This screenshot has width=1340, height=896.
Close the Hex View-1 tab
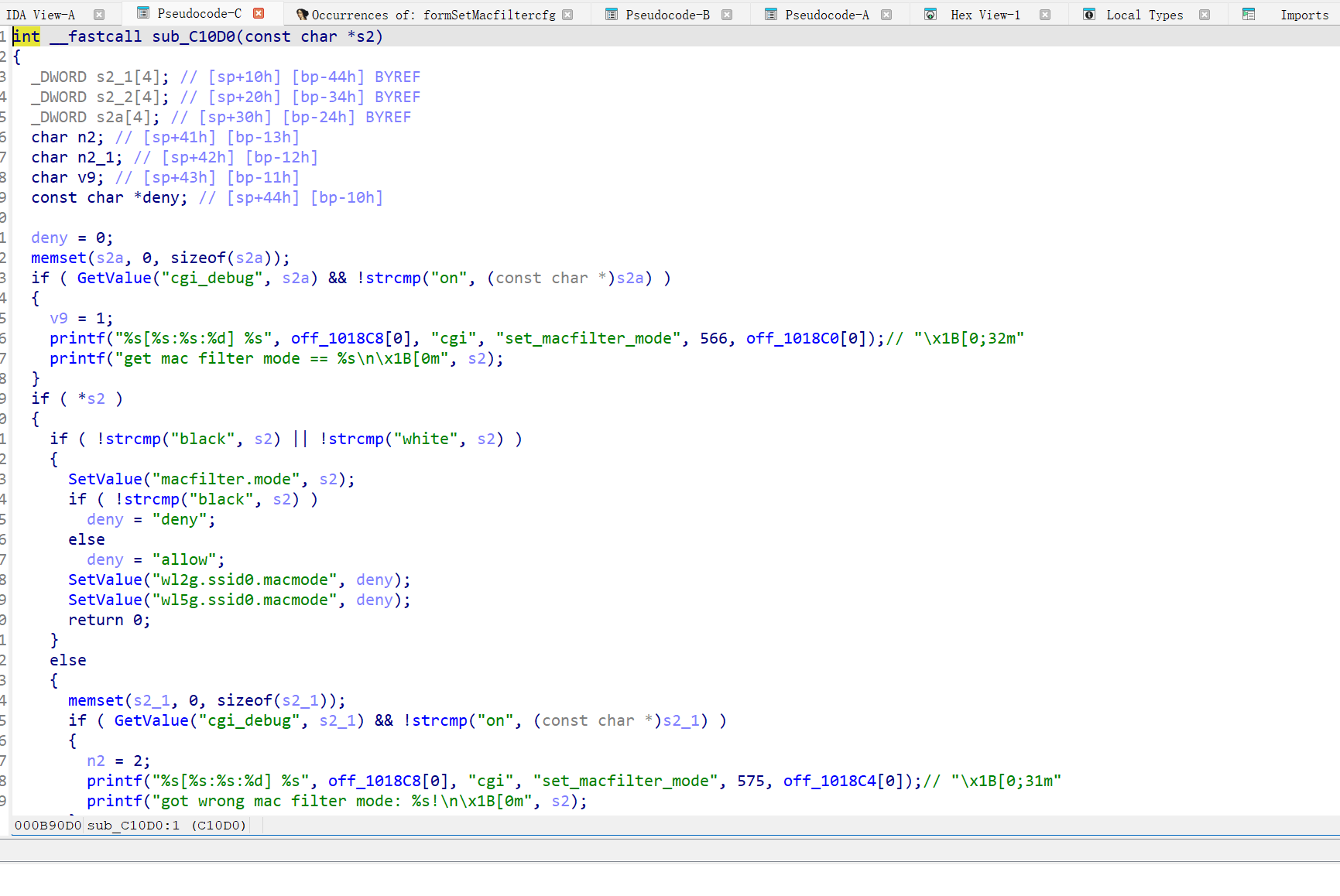[1045, 15]
